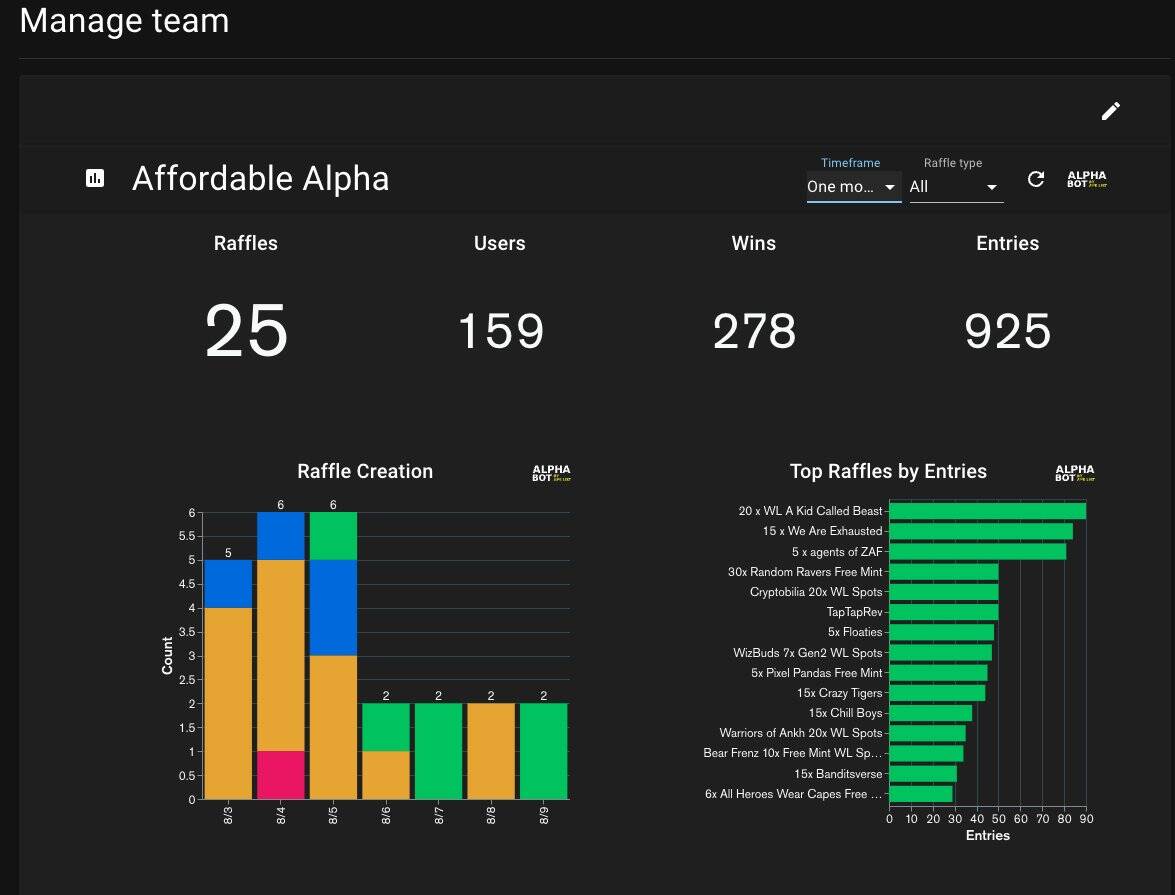Click the Raffles count 25
Screen dimensions: 1175x895
[x=246, y=331]
